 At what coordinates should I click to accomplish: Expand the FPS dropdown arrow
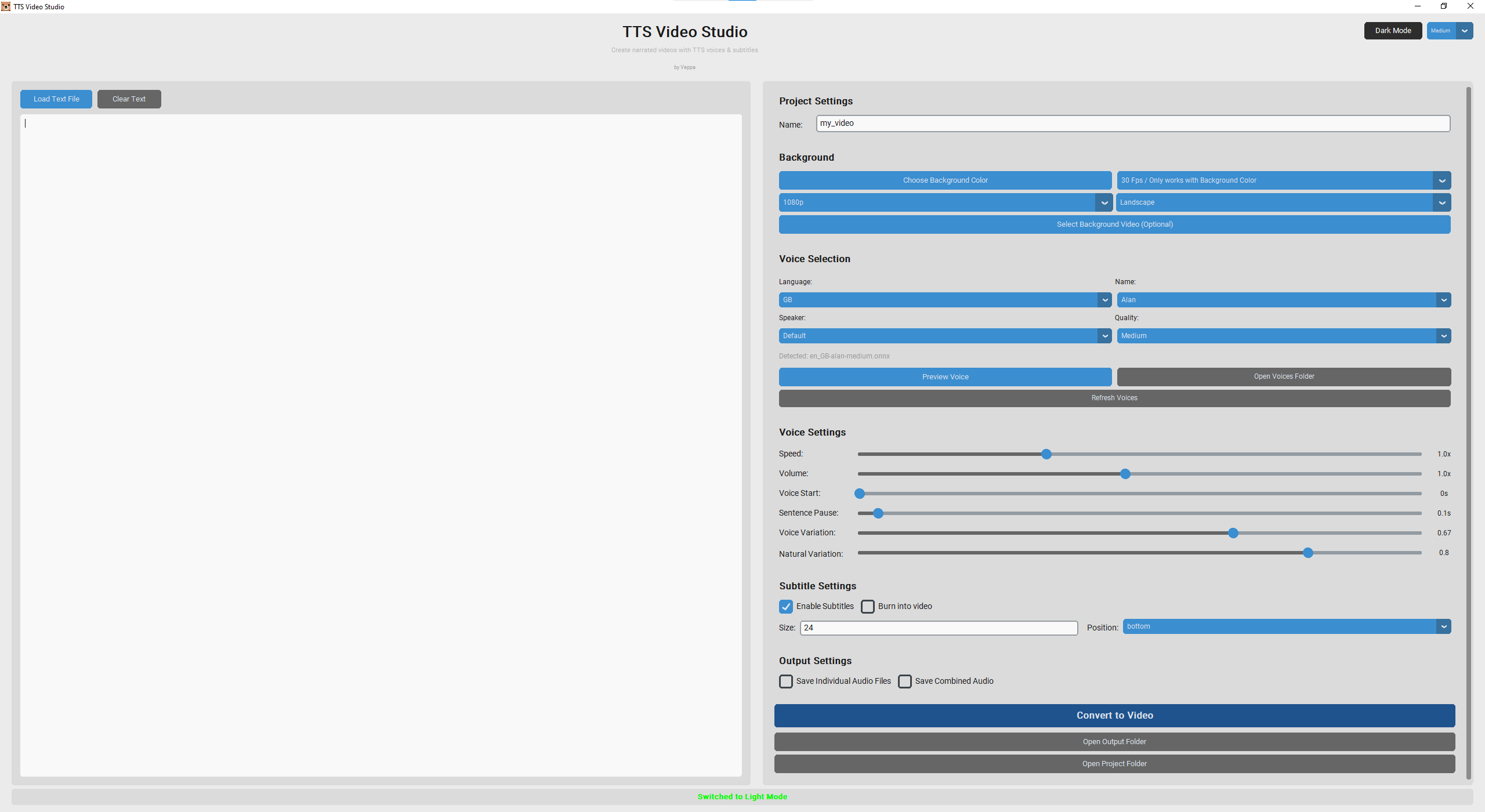(1441, 180)
